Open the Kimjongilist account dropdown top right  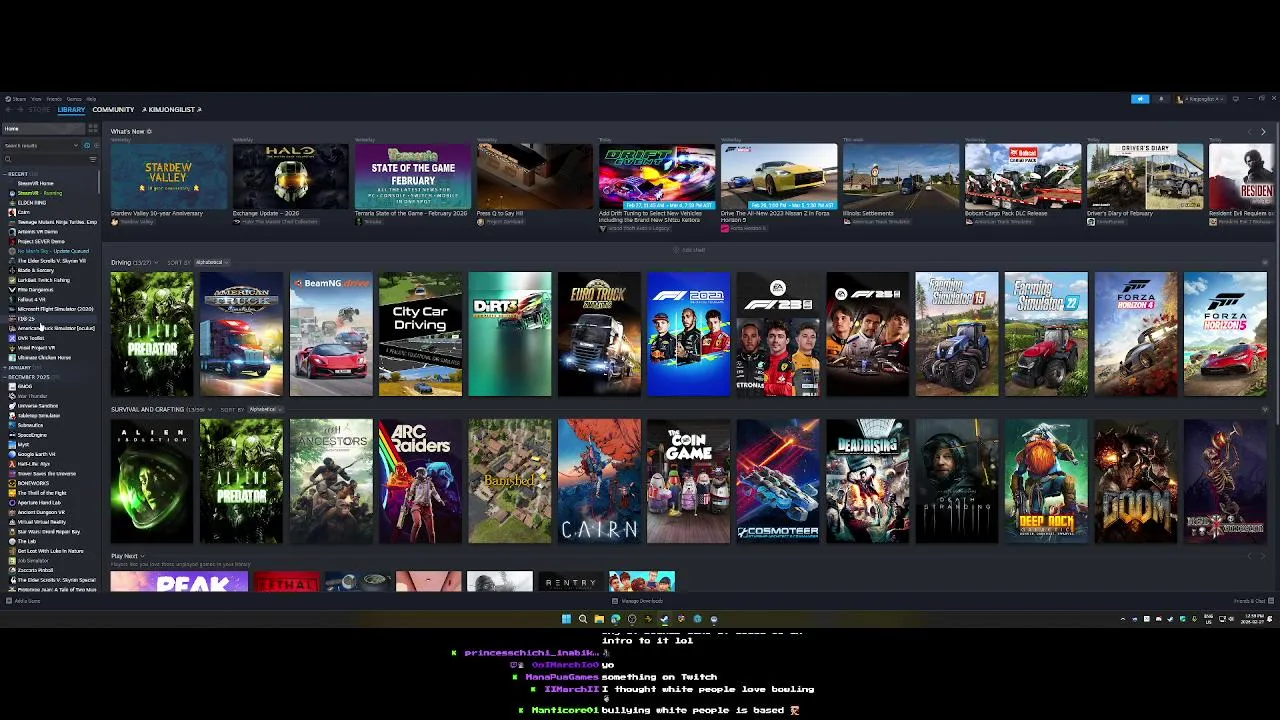coord(1200,99)
